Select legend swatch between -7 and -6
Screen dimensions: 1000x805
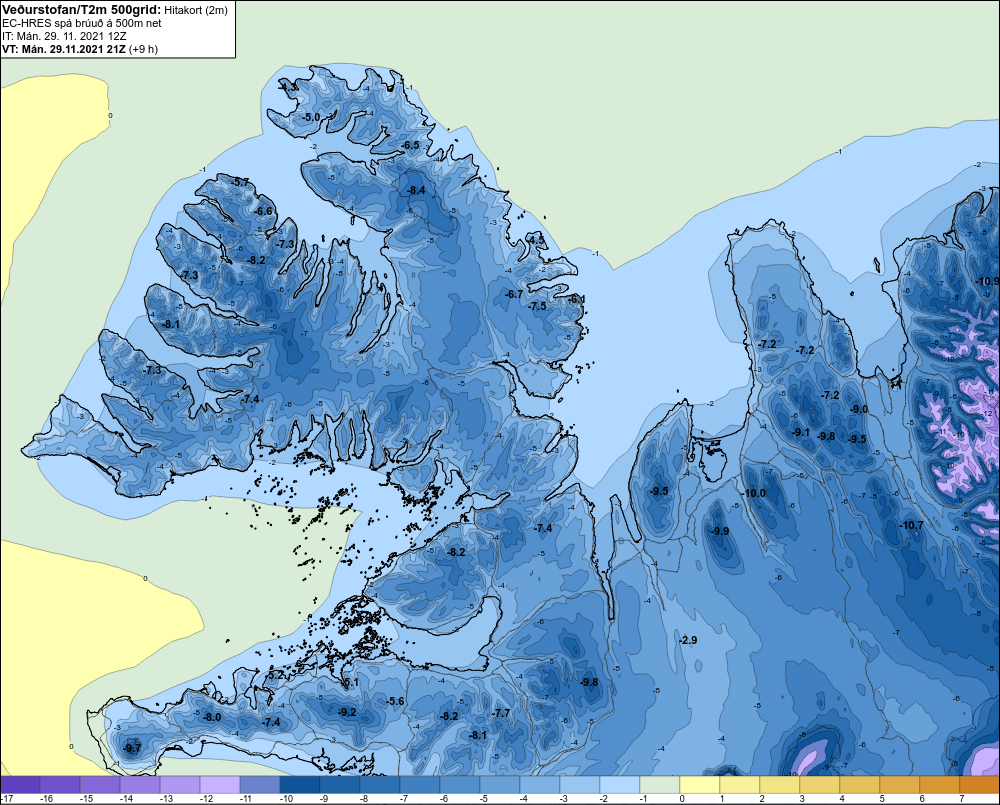click(420, 785)
